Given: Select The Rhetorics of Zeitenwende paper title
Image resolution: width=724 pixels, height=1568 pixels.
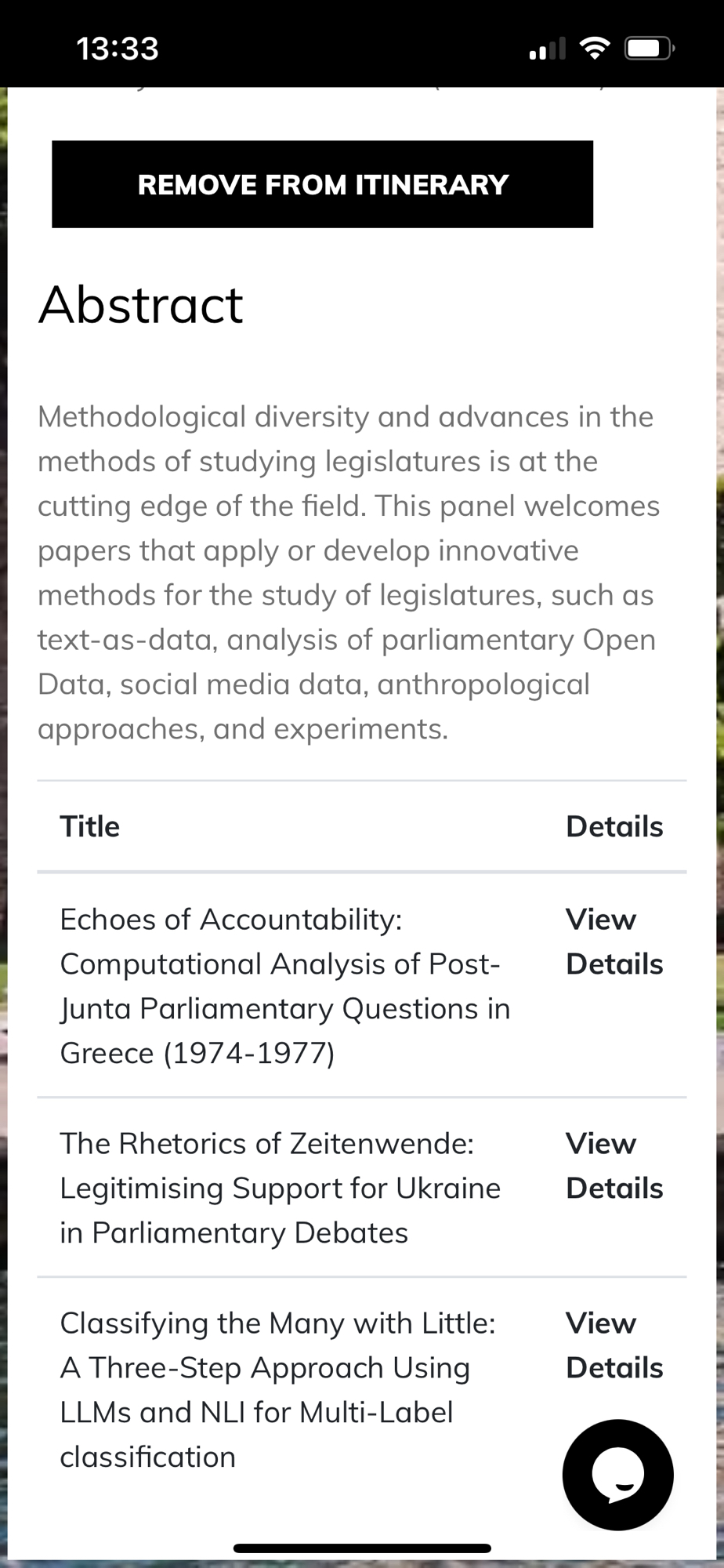Looking at the screenshot, I should coord(280,1188).
